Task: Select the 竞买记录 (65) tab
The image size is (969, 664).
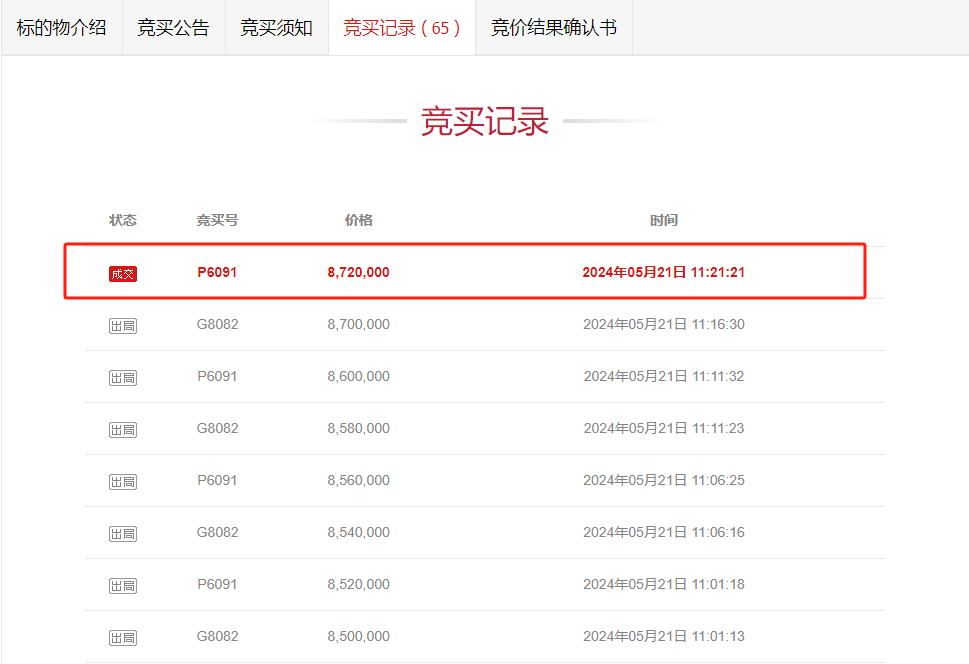Action: click(x=402, y=28)
